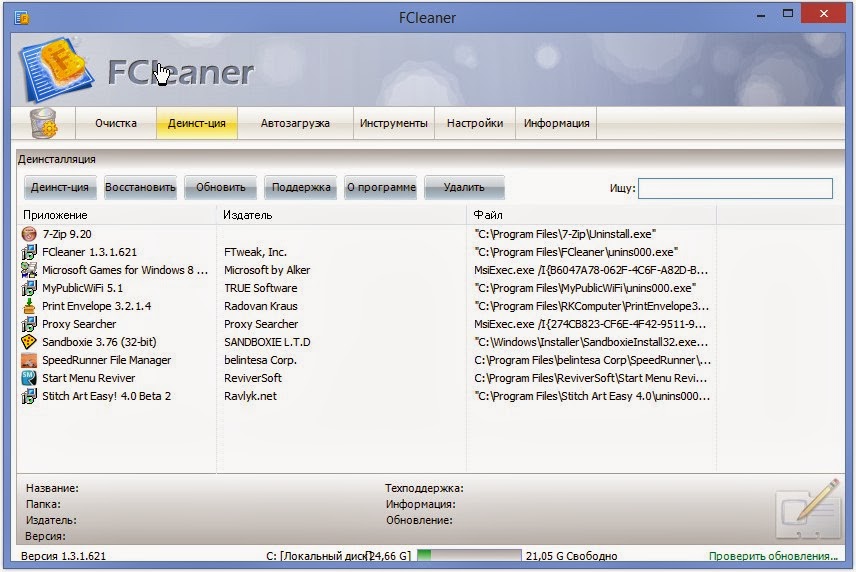Image resolution: width=856 pixels, height=572 pixels.
Task: Click the trash can icon beside the tabs
Action: point(43,123)
